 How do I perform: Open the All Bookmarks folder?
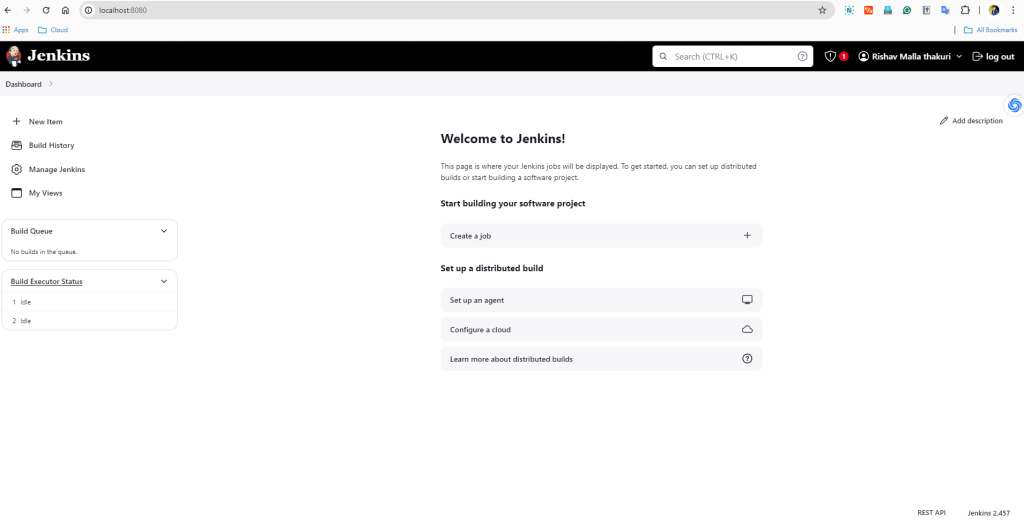[x=990, y=30]
